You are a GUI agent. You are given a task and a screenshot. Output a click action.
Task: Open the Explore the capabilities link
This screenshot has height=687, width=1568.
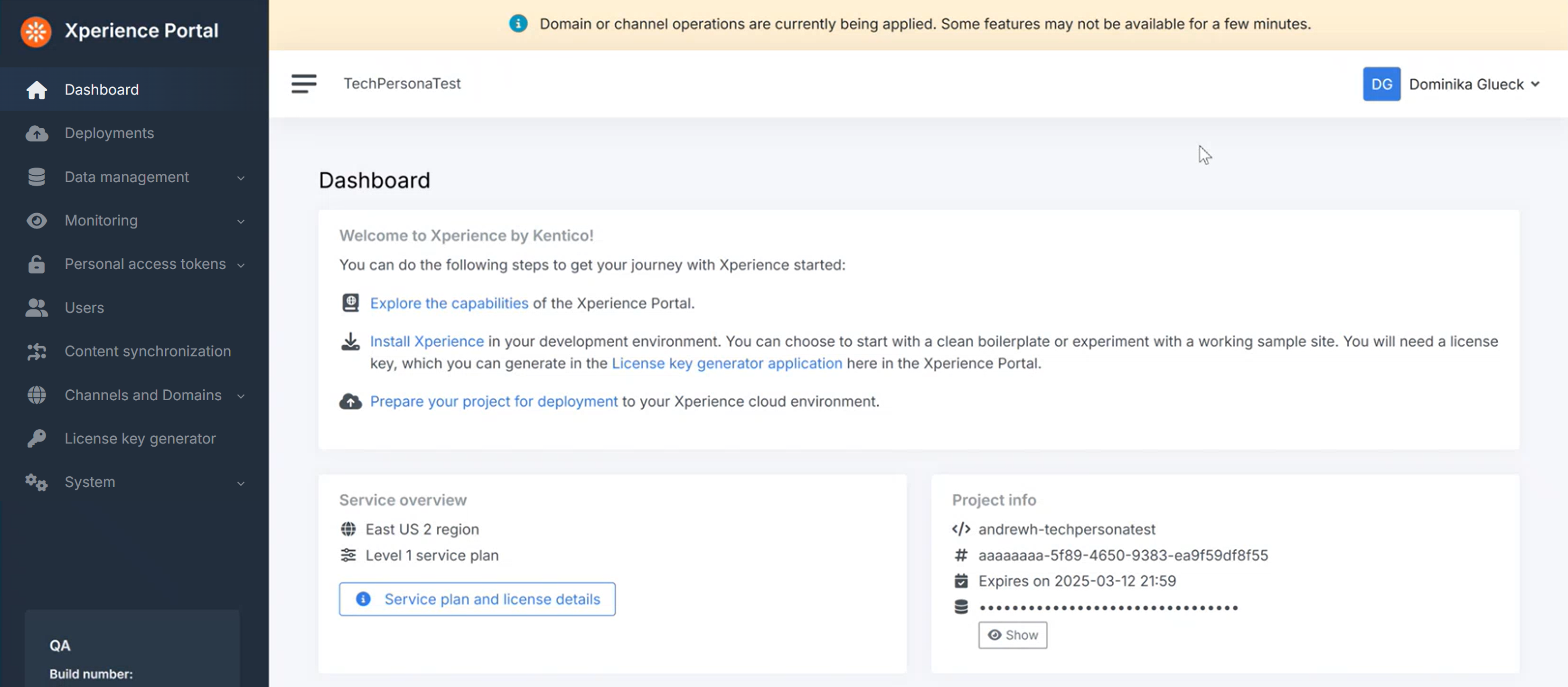[449, 303]
